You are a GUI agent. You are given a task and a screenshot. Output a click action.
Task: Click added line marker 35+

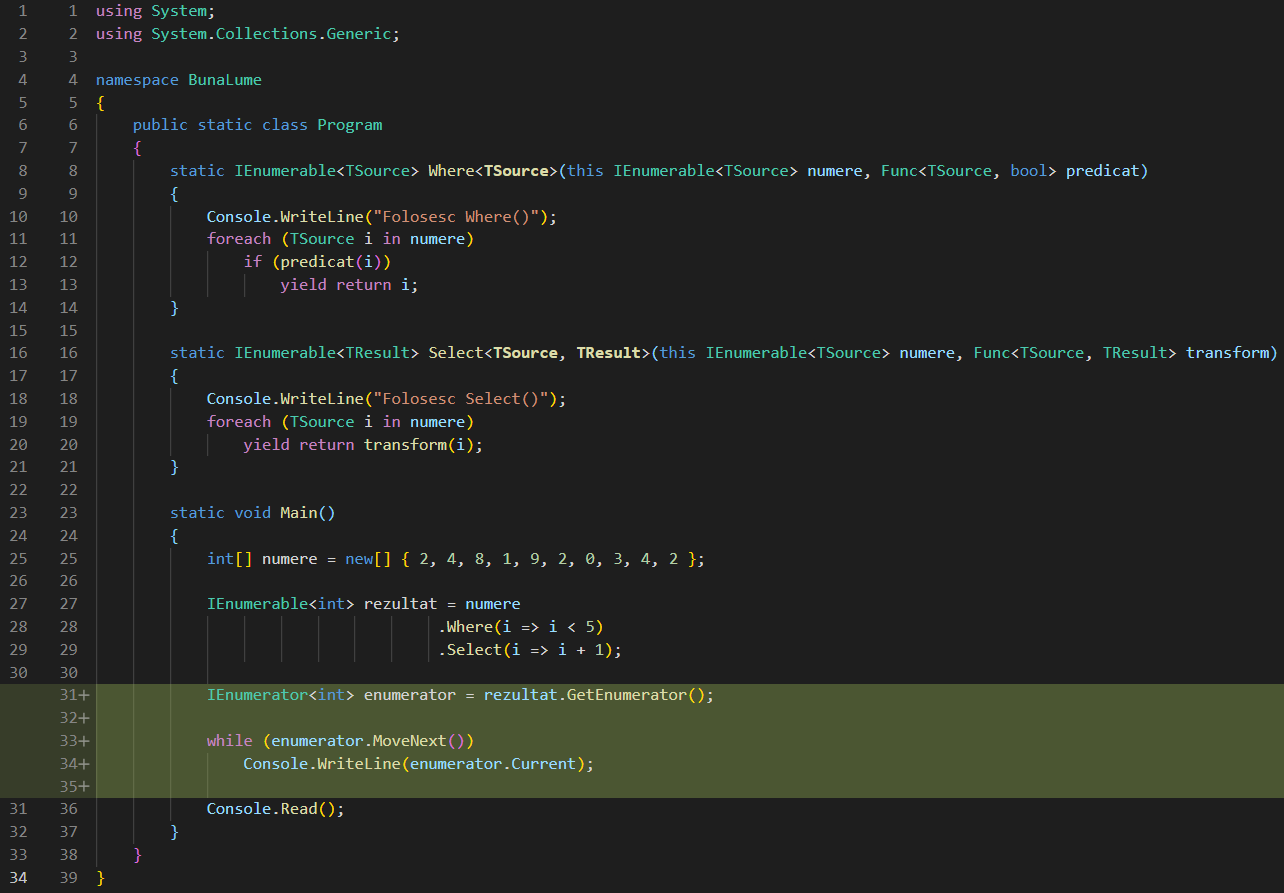[x=73, y=786]
